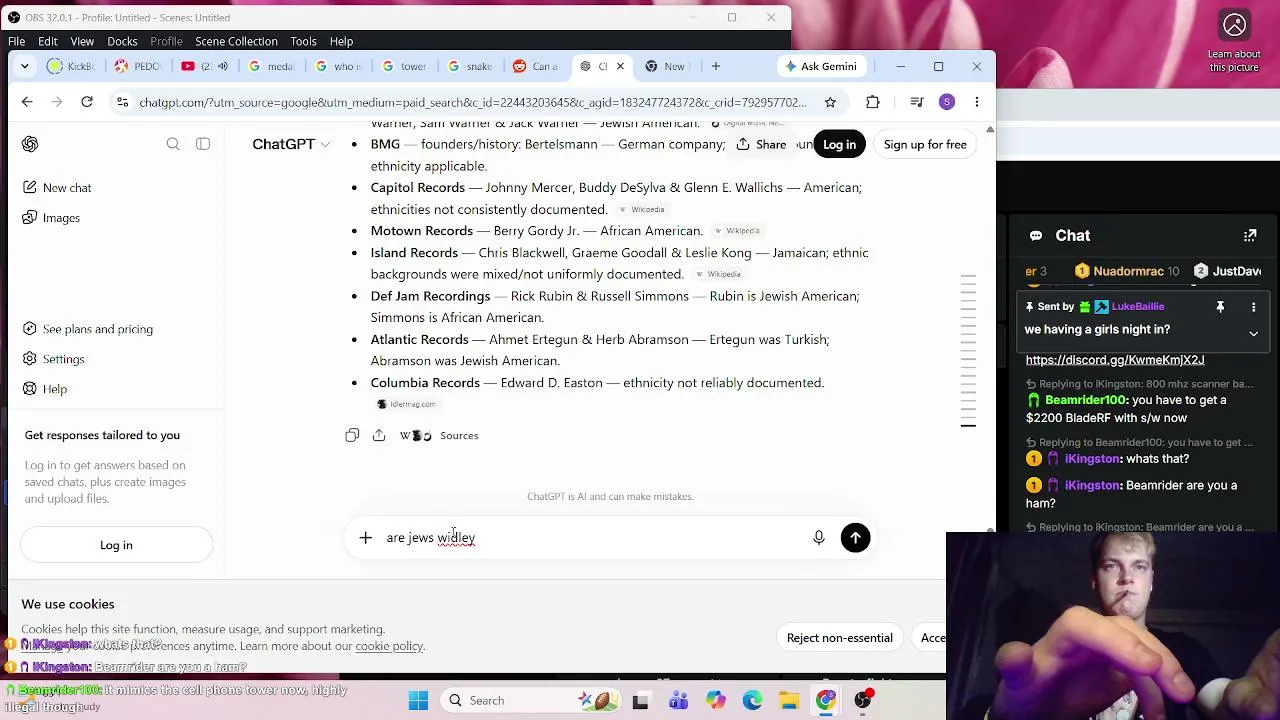Mute the YouTube tab audio icon
This screenshot has height=720, width=1280.
pos(223,66)
